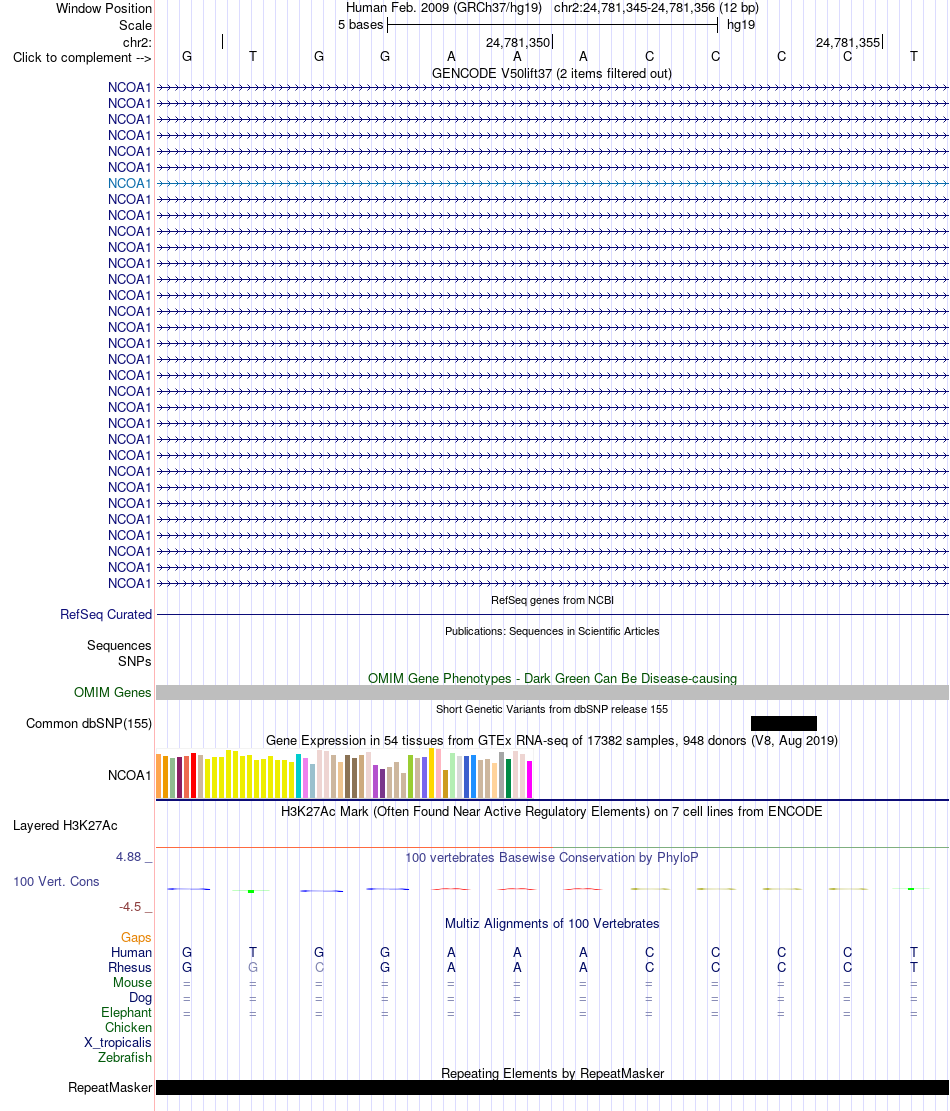950x1111 pixels.
Task: Open the 100 Vert. Cons track label
Action: (x=56, y=881)
